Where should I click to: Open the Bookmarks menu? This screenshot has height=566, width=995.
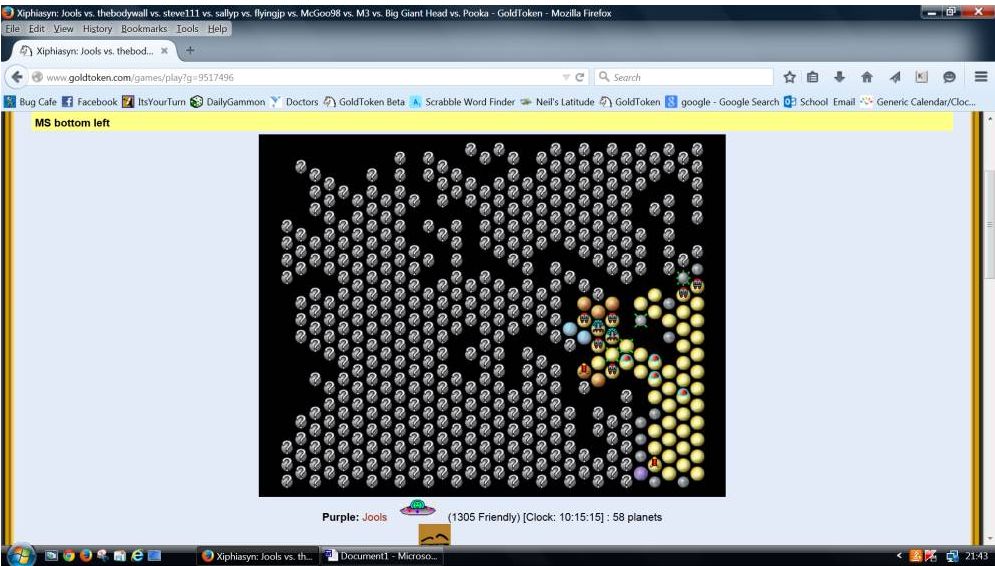pos(144,29)
